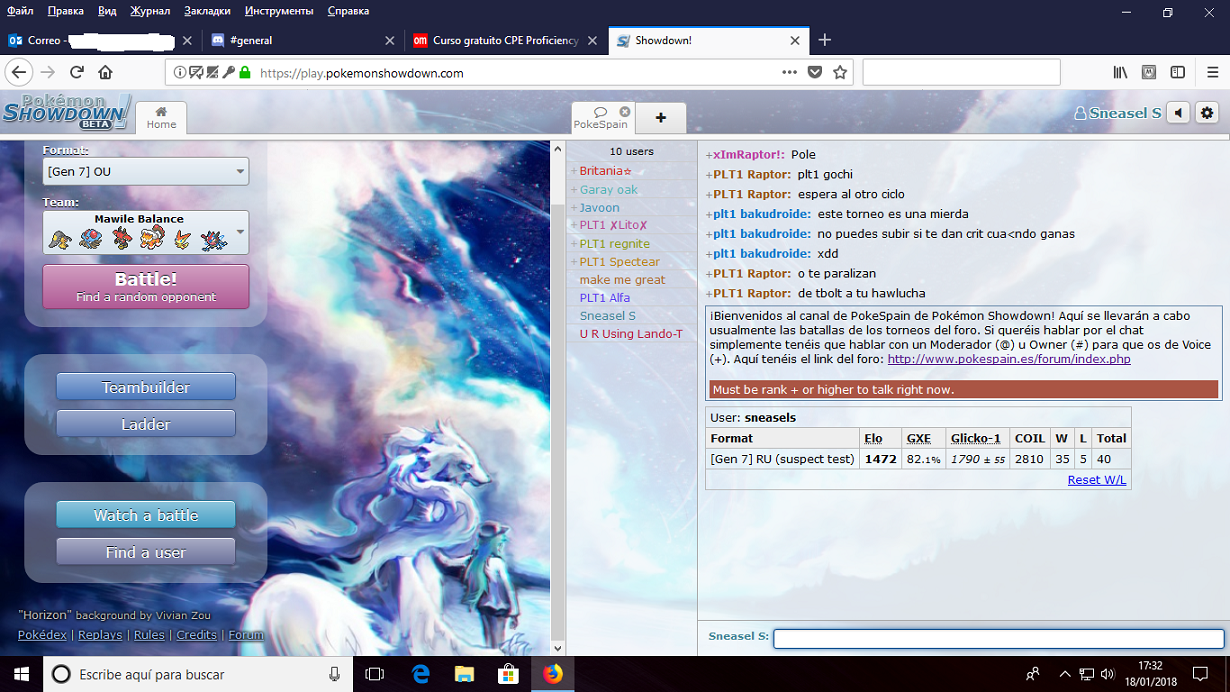Focus the chat message input box
The height and width of the screenshot is (692, 1230).
coord(998,637)
